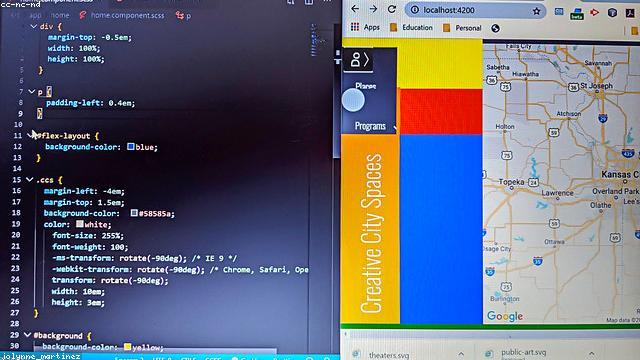Collapse the .ccs rule block
This screenshot has width=640, height=360.
click(29, 179)
